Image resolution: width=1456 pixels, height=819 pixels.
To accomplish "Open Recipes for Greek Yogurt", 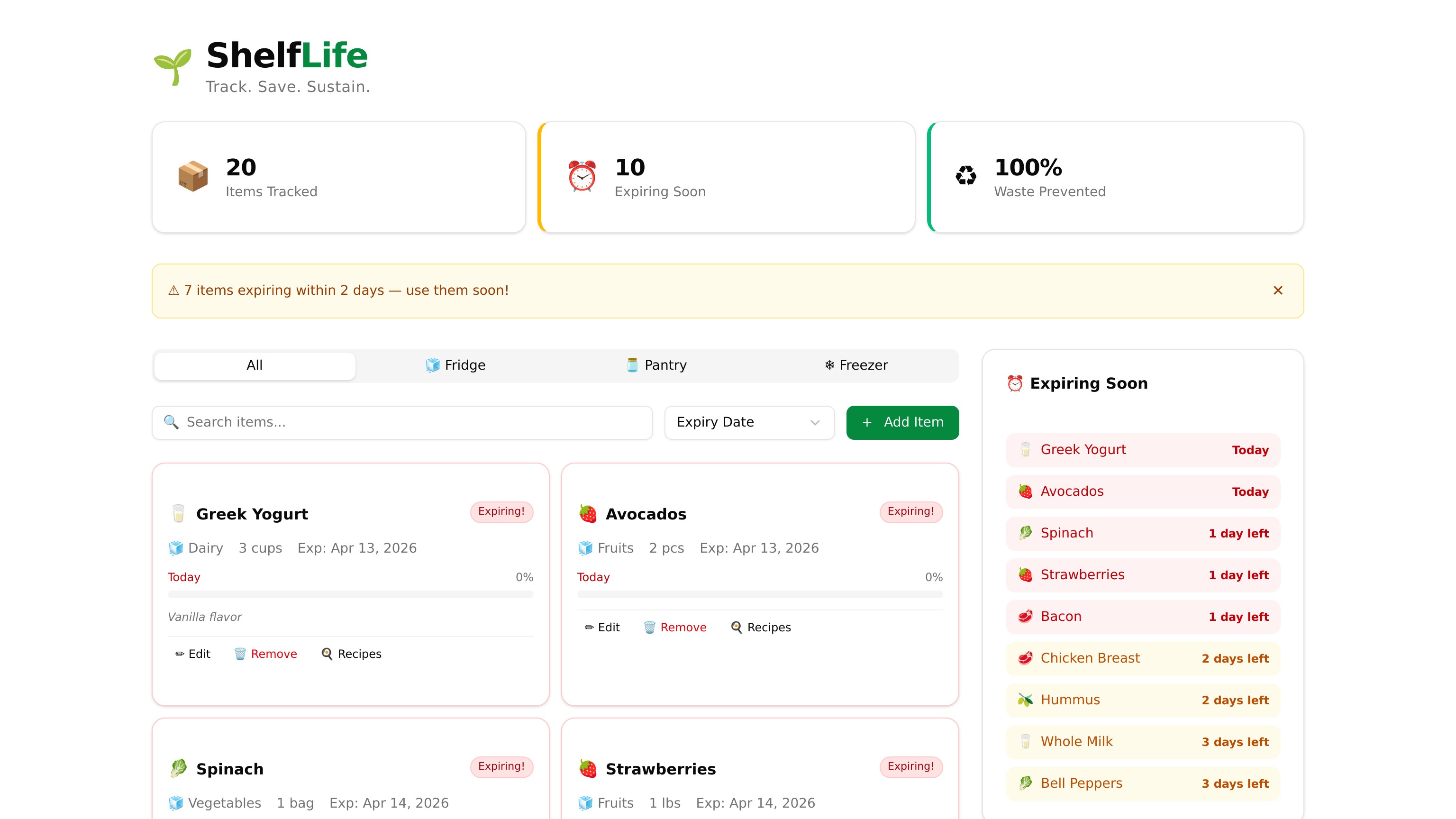I will tap(351, 654).
